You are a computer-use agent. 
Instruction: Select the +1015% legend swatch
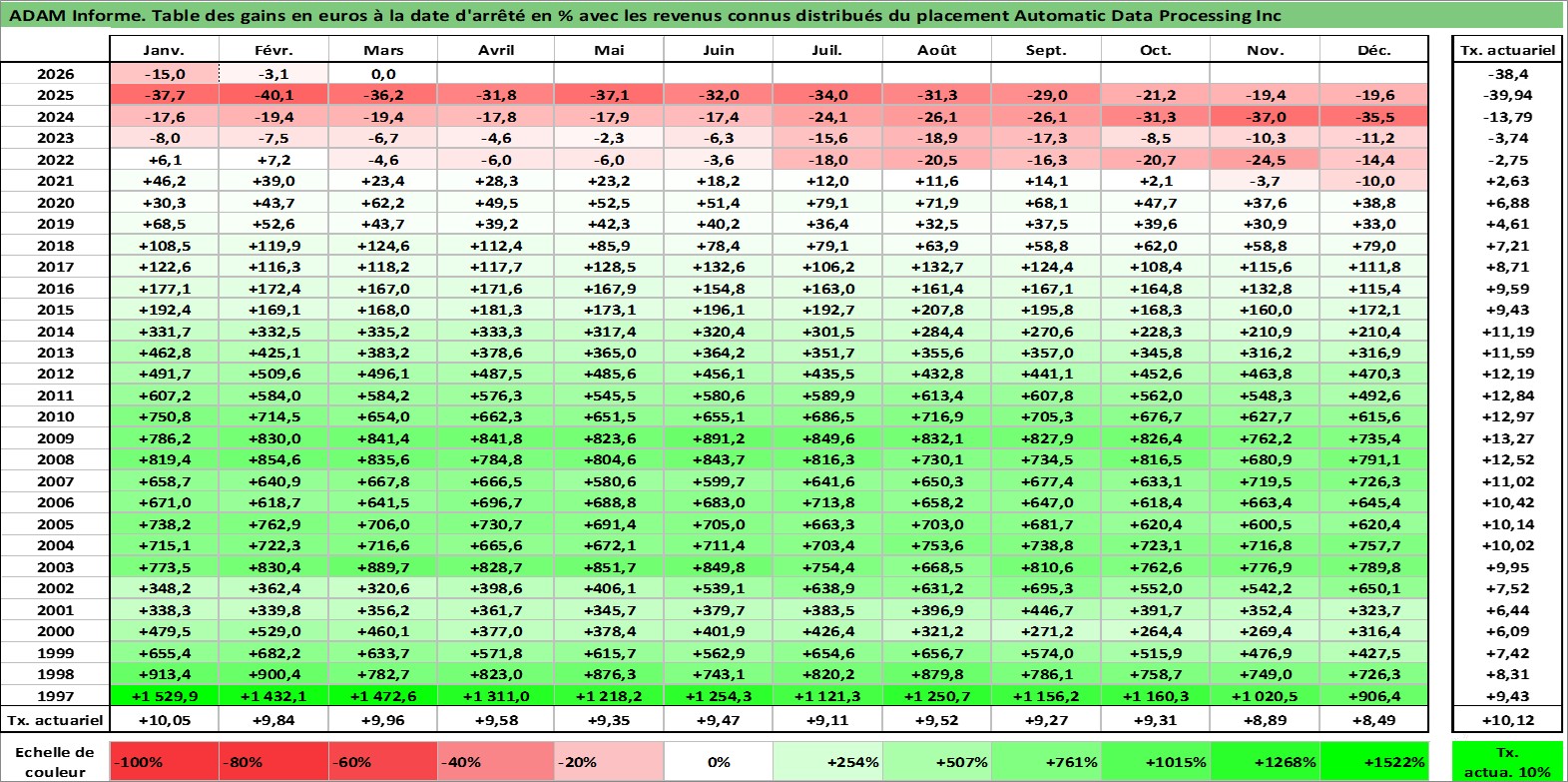point(1156,761)
